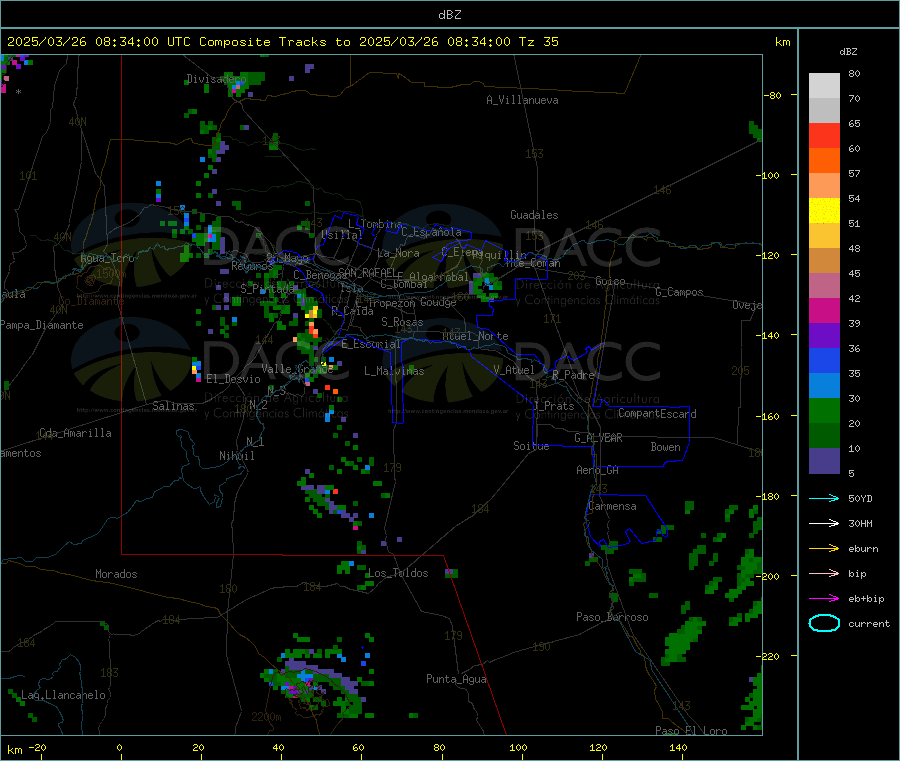The width and height of the screenshot is (900, 761).
Task: Pick the dark green 10-20 dBZ swatch
Action: tap(824, 436)
